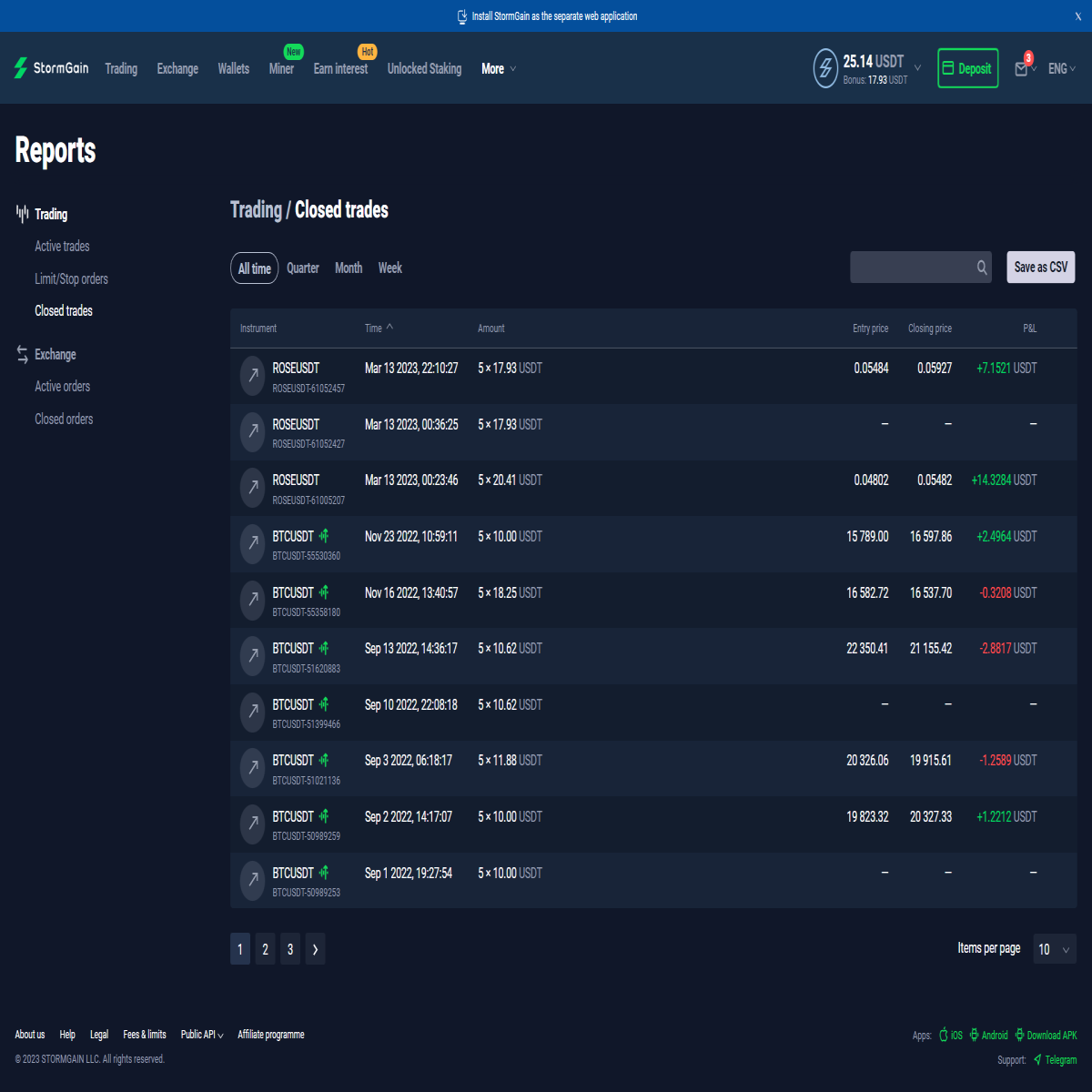This screenshot has width=1092, height=1092.
Task: Click the Deposit button
Action: tap(968, 68)
